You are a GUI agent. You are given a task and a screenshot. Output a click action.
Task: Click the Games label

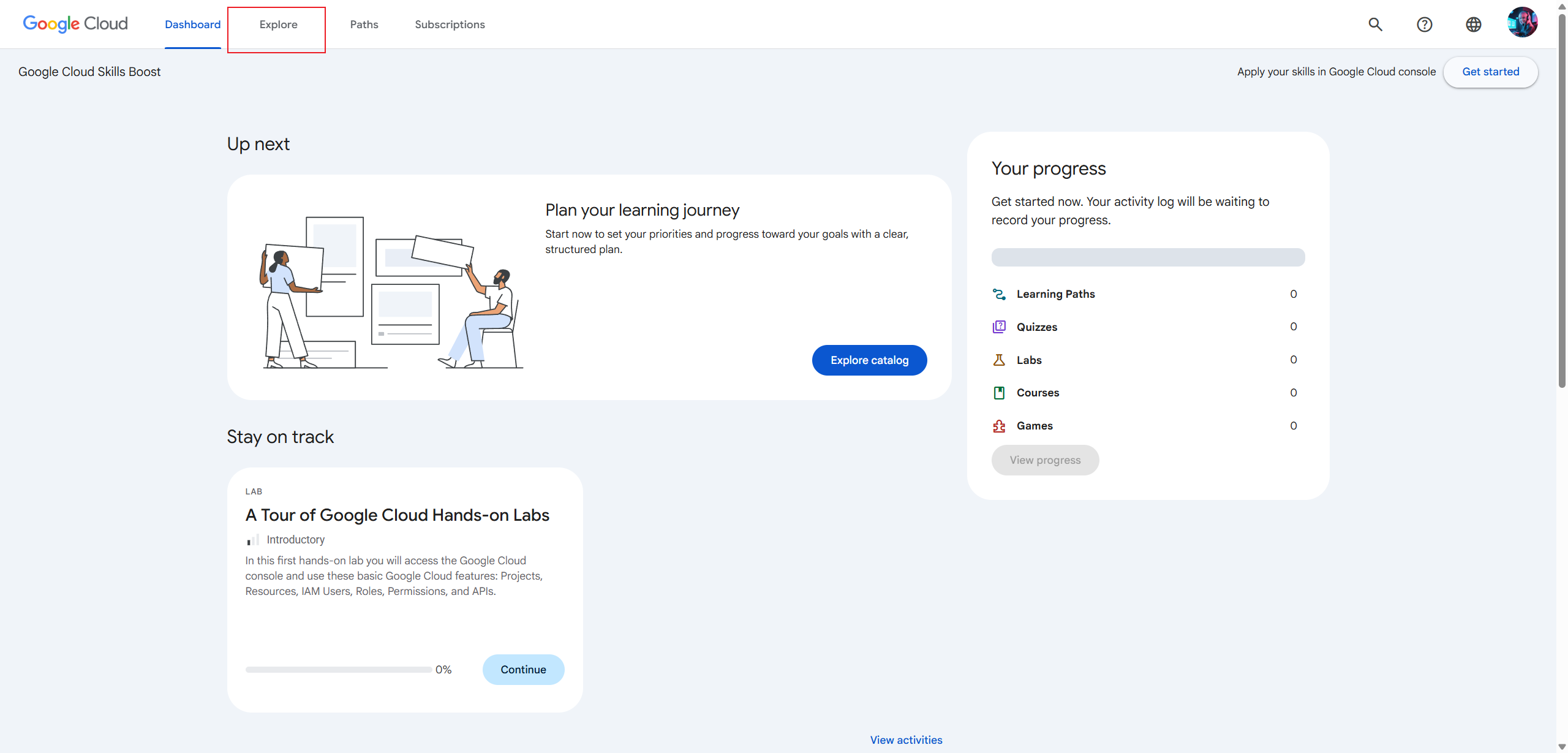1035,426
